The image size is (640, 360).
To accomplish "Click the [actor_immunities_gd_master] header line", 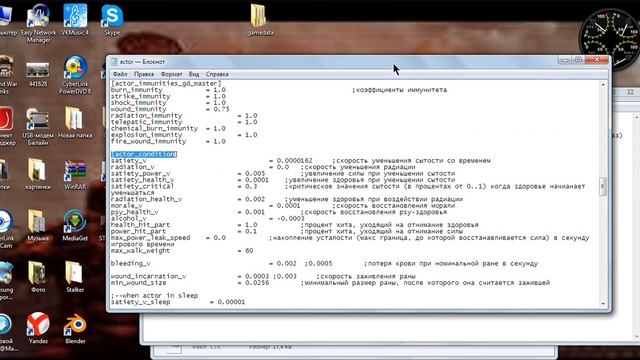I will pos(166,83).
